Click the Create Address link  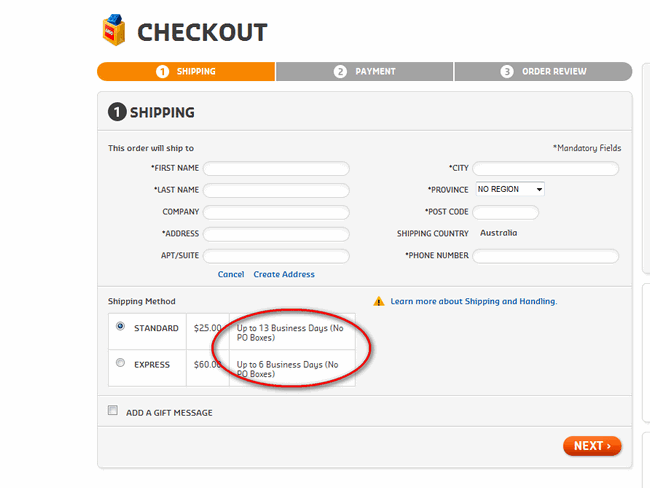tap(284, 274)
